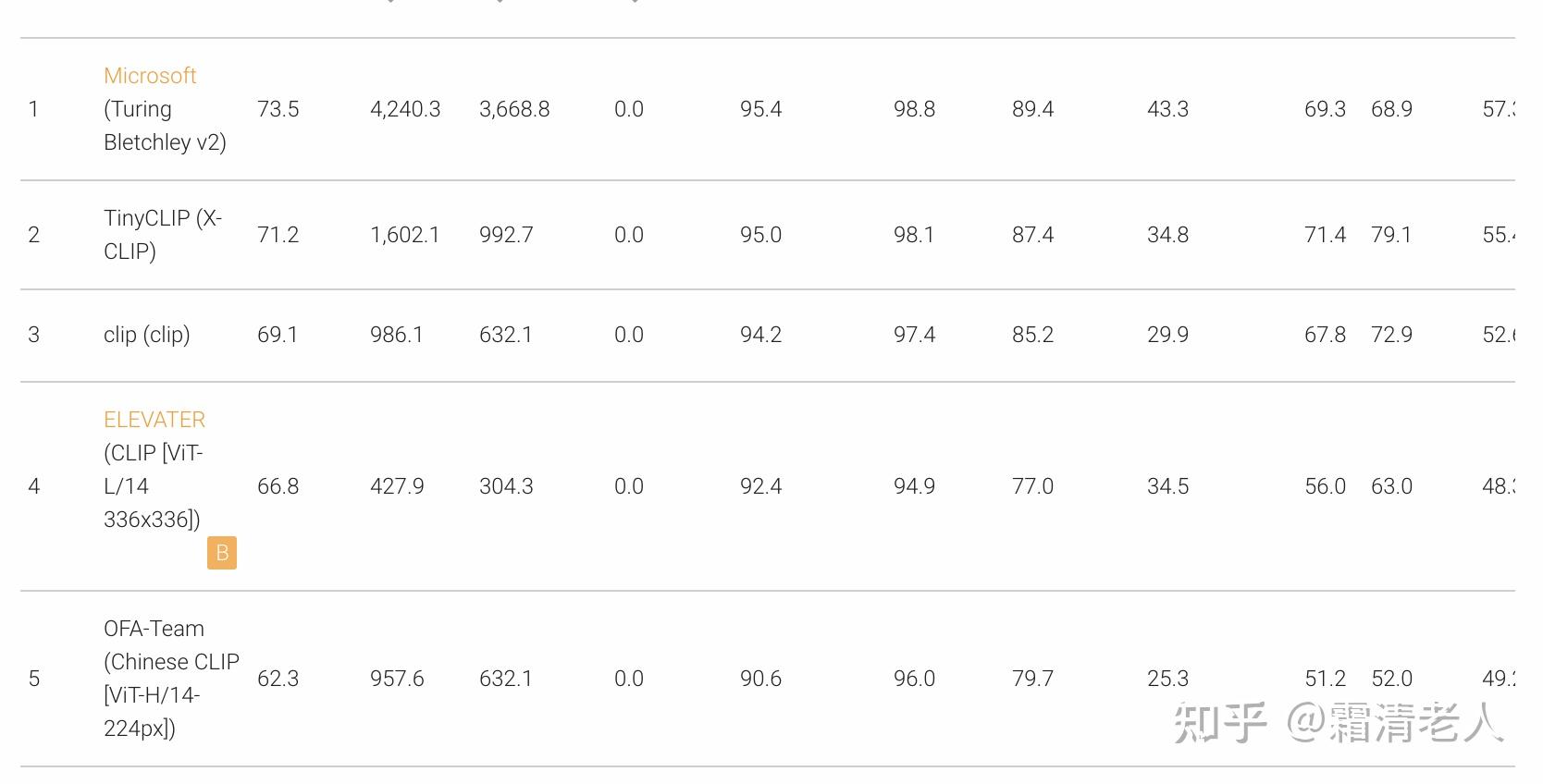Click the 79.1 value in TinyCLIP row
Viewport: 1543px width, 784px height.
point(1391,235)
